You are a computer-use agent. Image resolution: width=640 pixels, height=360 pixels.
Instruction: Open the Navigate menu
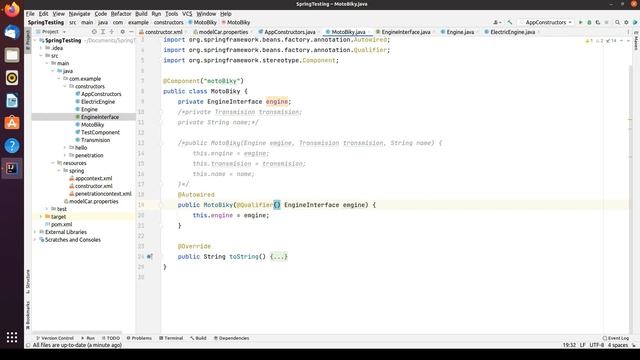[79, 13]
